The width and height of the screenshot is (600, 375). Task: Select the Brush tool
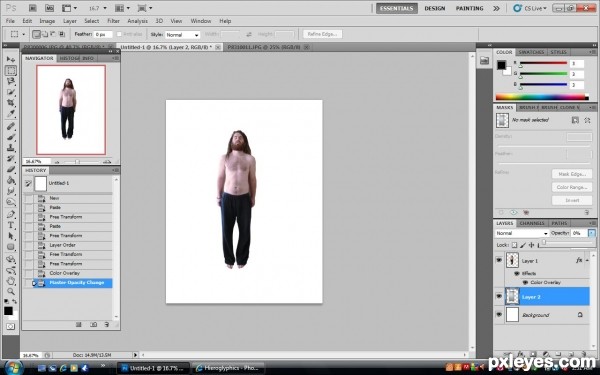11,137
